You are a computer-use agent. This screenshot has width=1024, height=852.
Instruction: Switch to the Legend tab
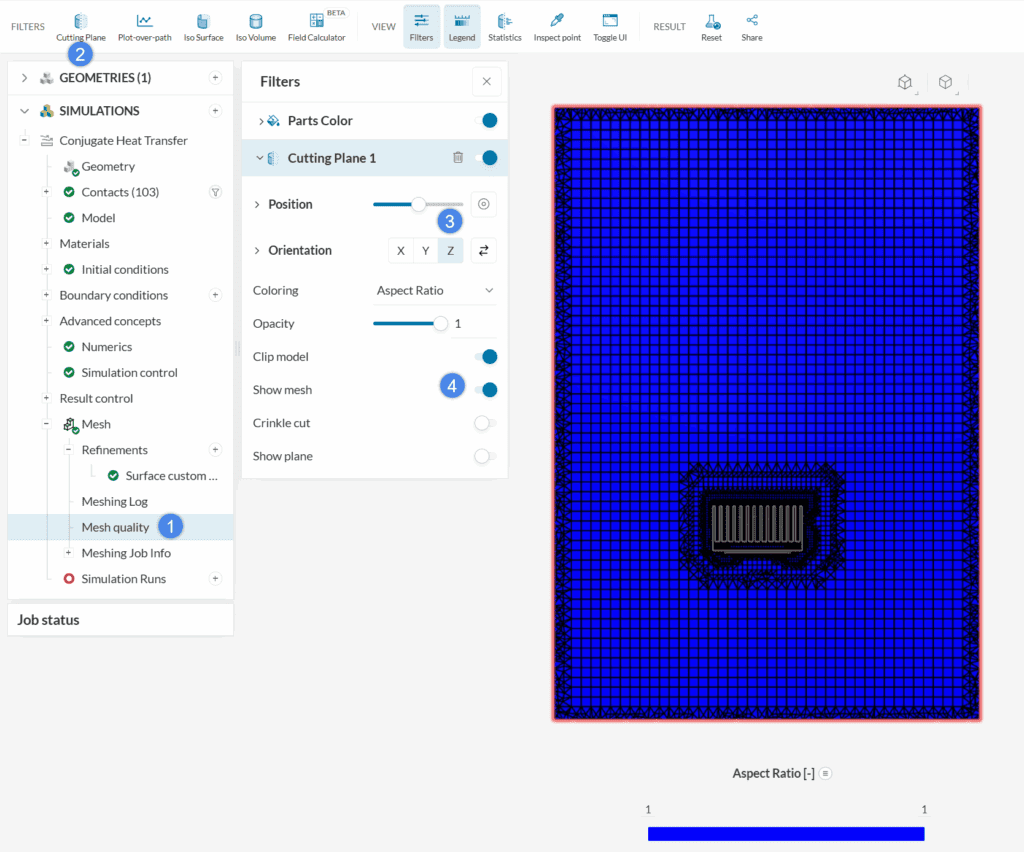click(461, 25)
